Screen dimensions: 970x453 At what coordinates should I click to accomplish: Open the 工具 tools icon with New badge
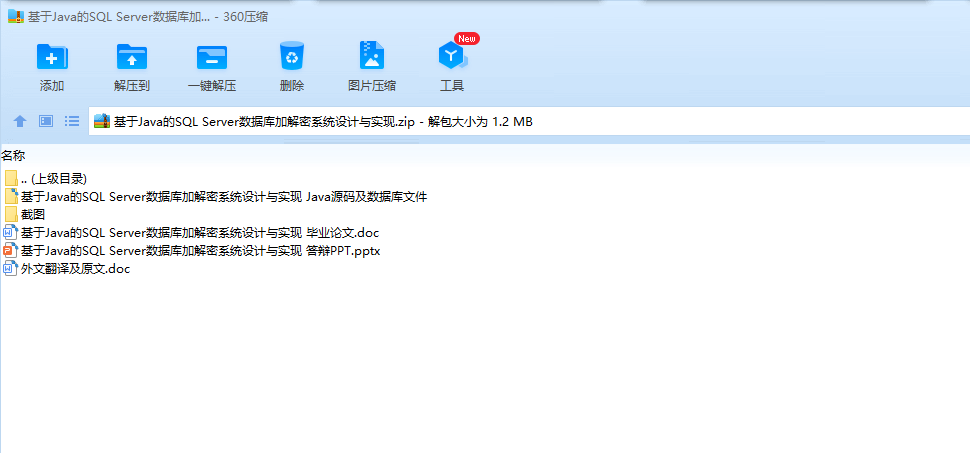(453, 56)
